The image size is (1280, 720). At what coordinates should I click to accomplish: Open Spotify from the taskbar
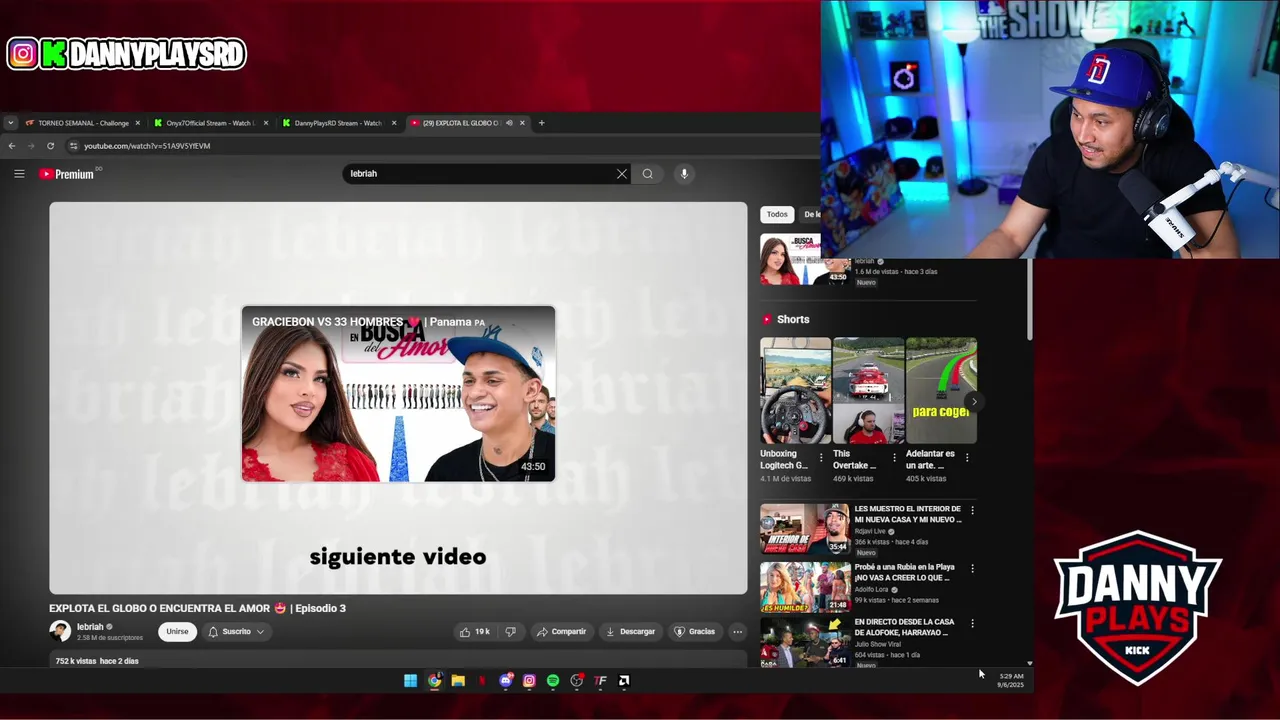[553, 681]
